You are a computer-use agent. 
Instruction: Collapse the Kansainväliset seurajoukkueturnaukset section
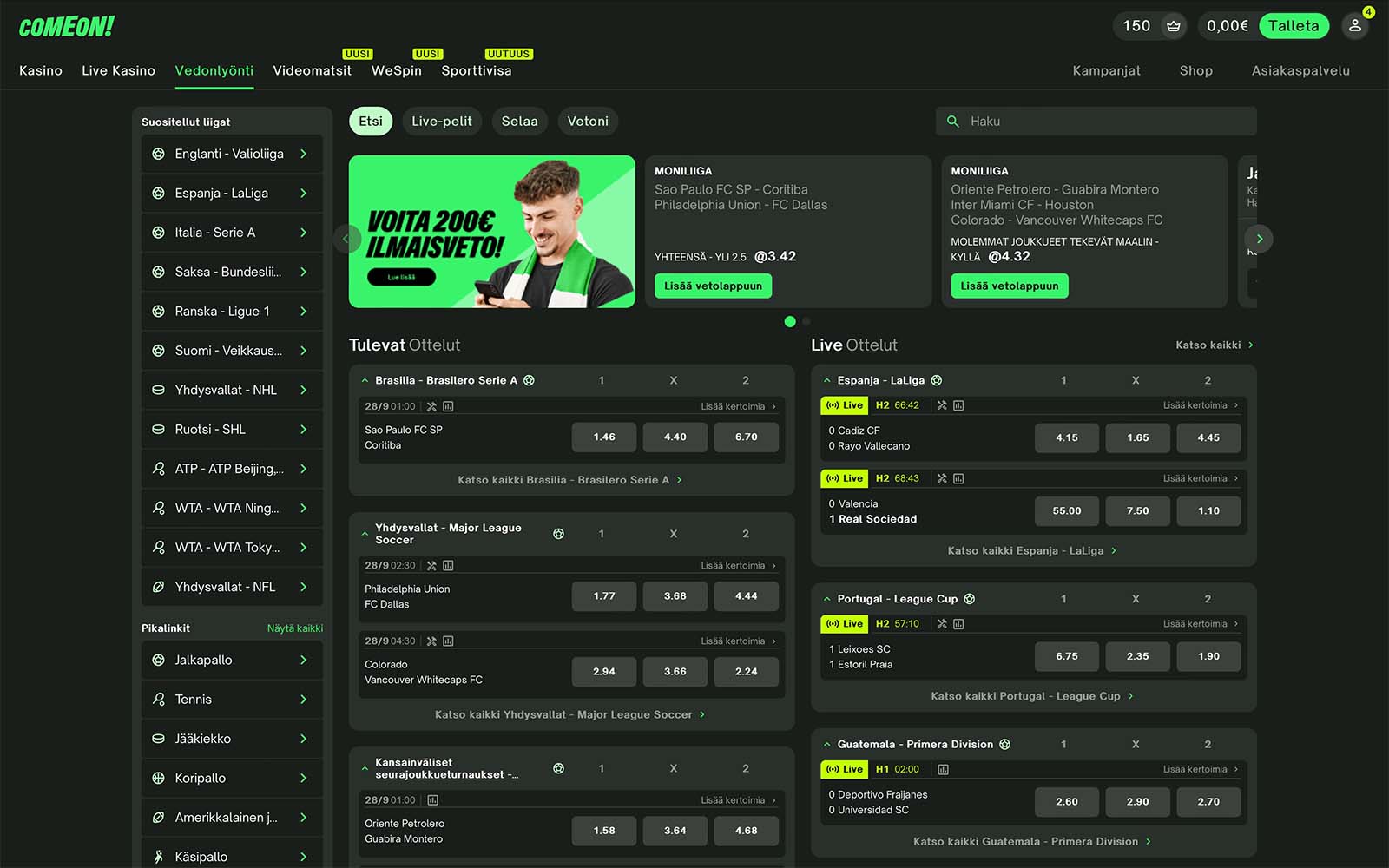(x=365, y=768)
